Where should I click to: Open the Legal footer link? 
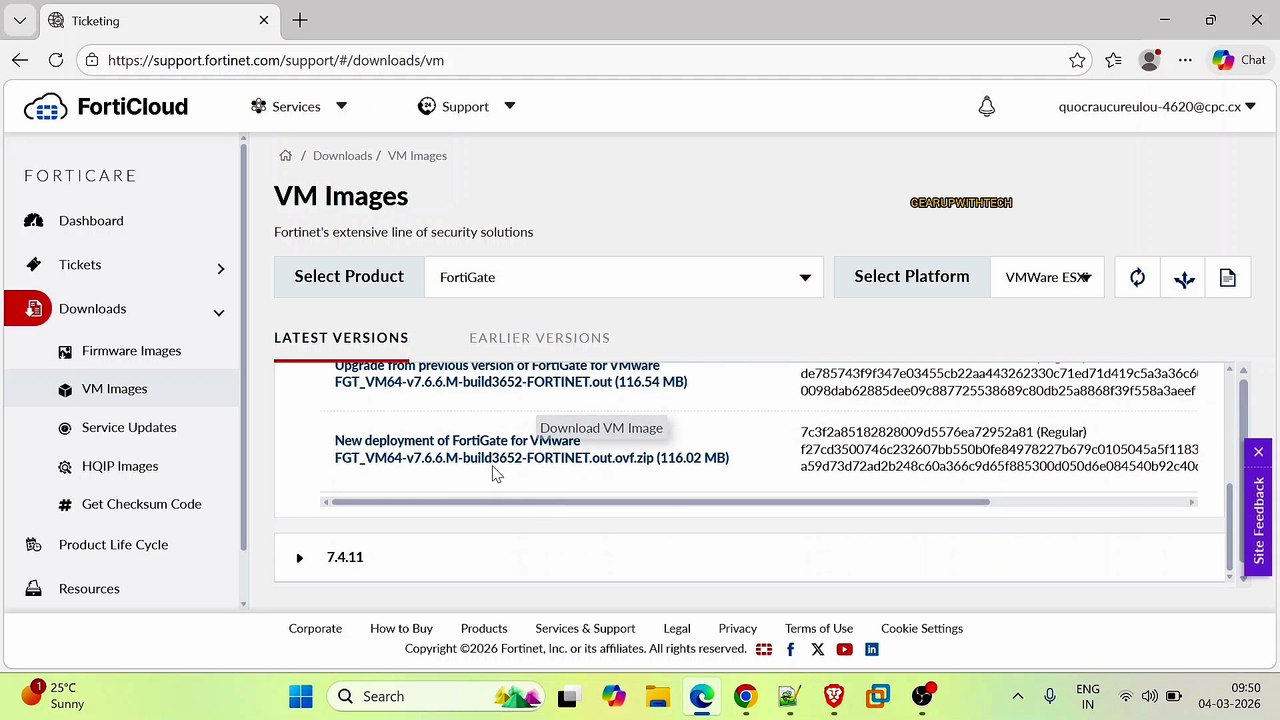pyautogui.click(x=677, y=629)
